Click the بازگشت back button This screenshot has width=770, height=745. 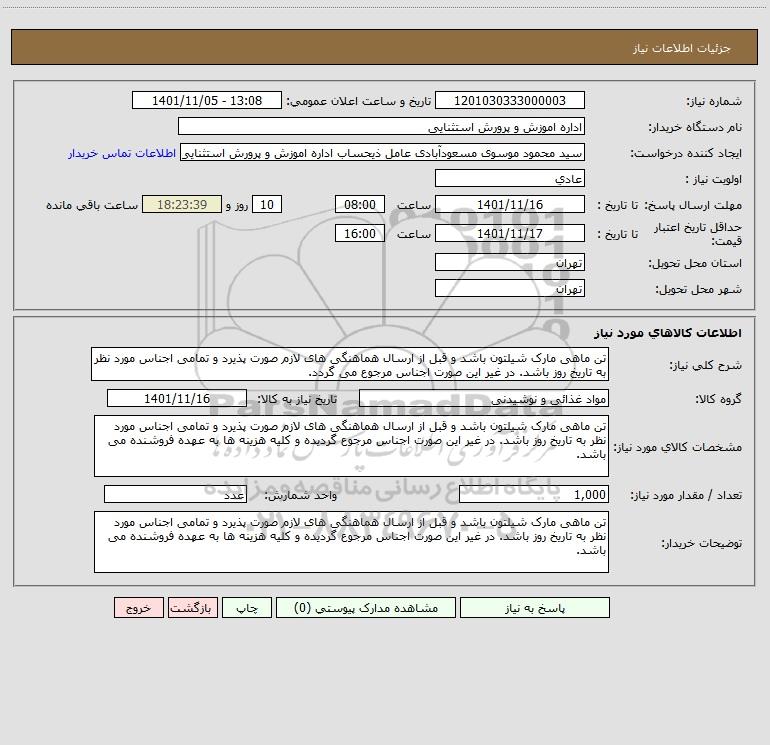point(192,607)
